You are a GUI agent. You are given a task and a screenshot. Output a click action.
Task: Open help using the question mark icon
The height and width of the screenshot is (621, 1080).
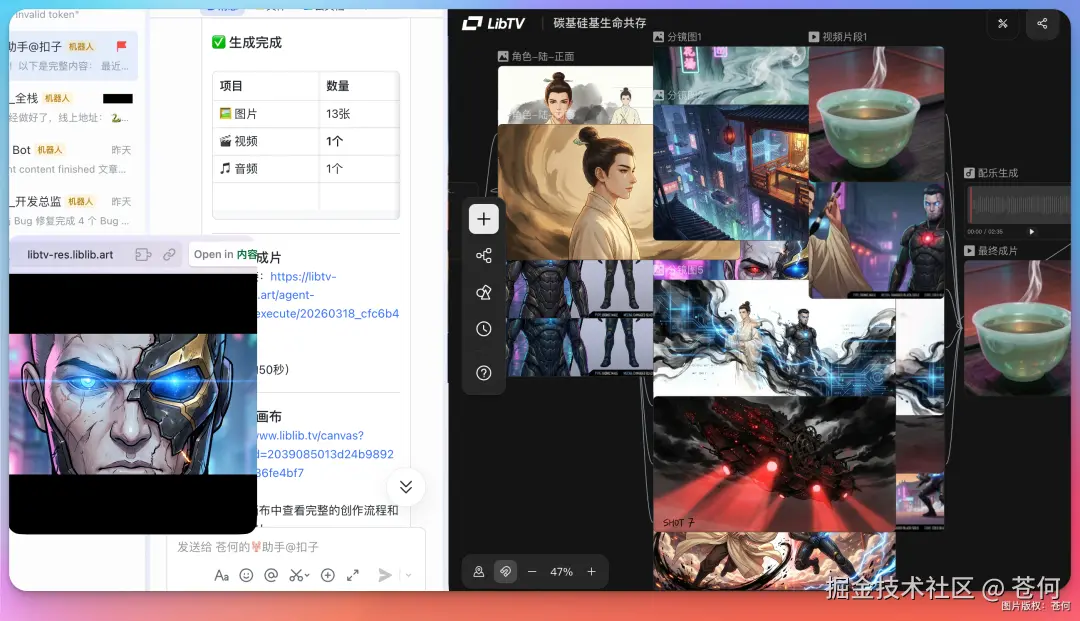[484, 372]
